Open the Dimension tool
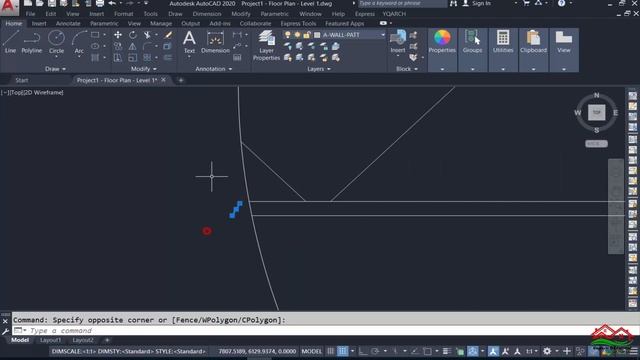Image resolution: width=640 pixels, height=360 pixels. pyautogui.click(x=215, y=42)
